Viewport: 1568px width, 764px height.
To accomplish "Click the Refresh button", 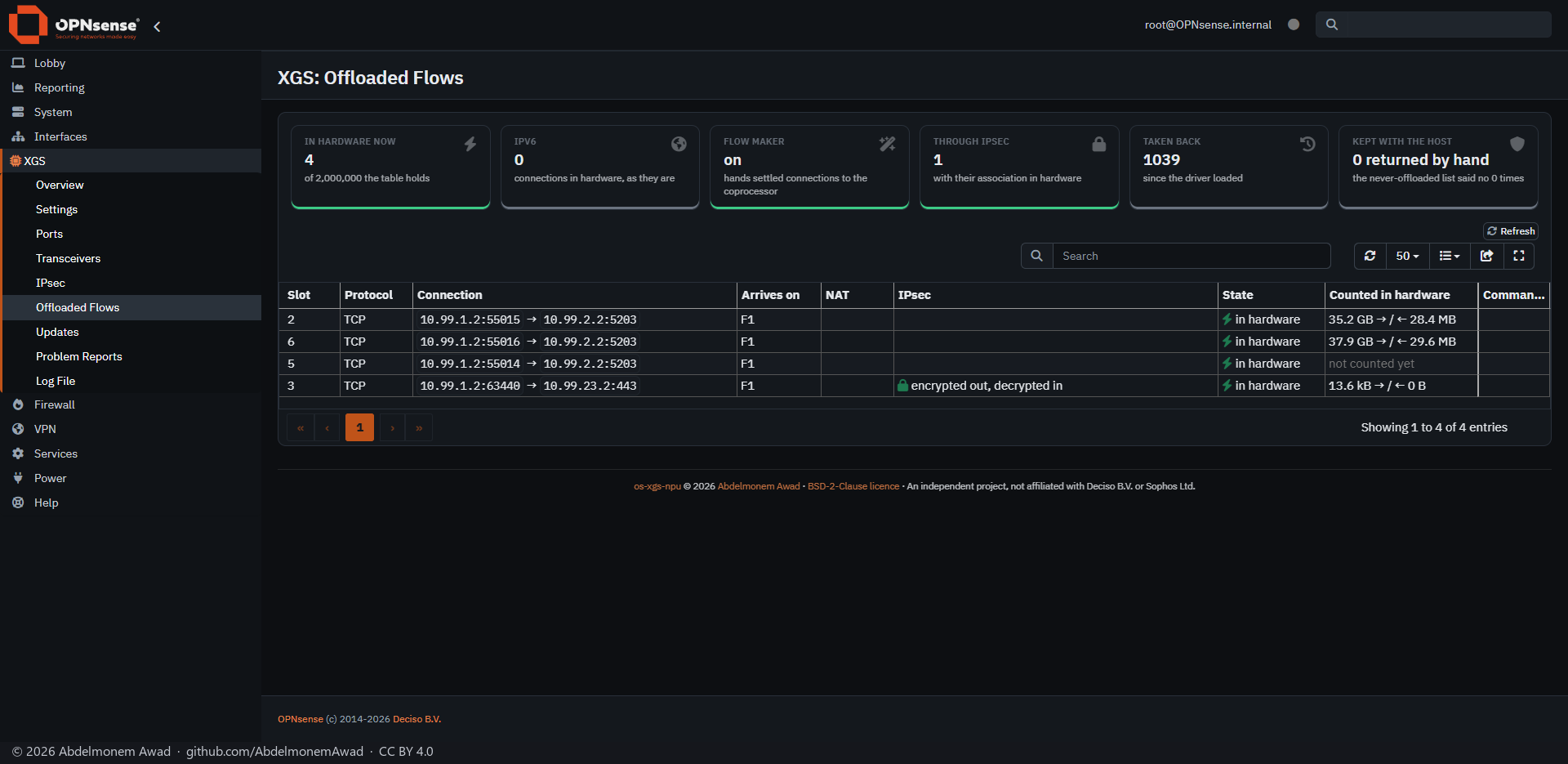I will tap(1511, 231).
